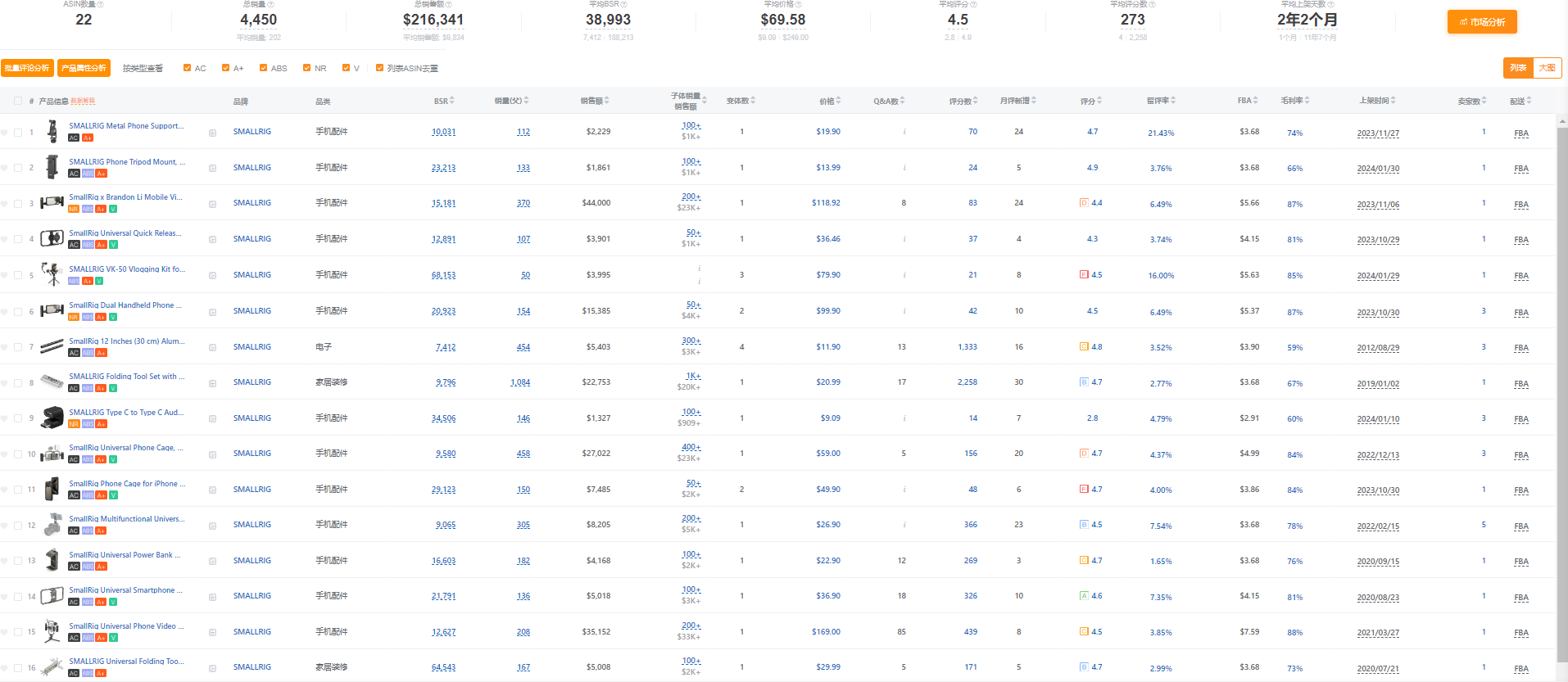The height and width of the screenshot is (682, 1568).
Task: Click the F rating badge in VK-50 row
Action: [x=1084, y=275]
